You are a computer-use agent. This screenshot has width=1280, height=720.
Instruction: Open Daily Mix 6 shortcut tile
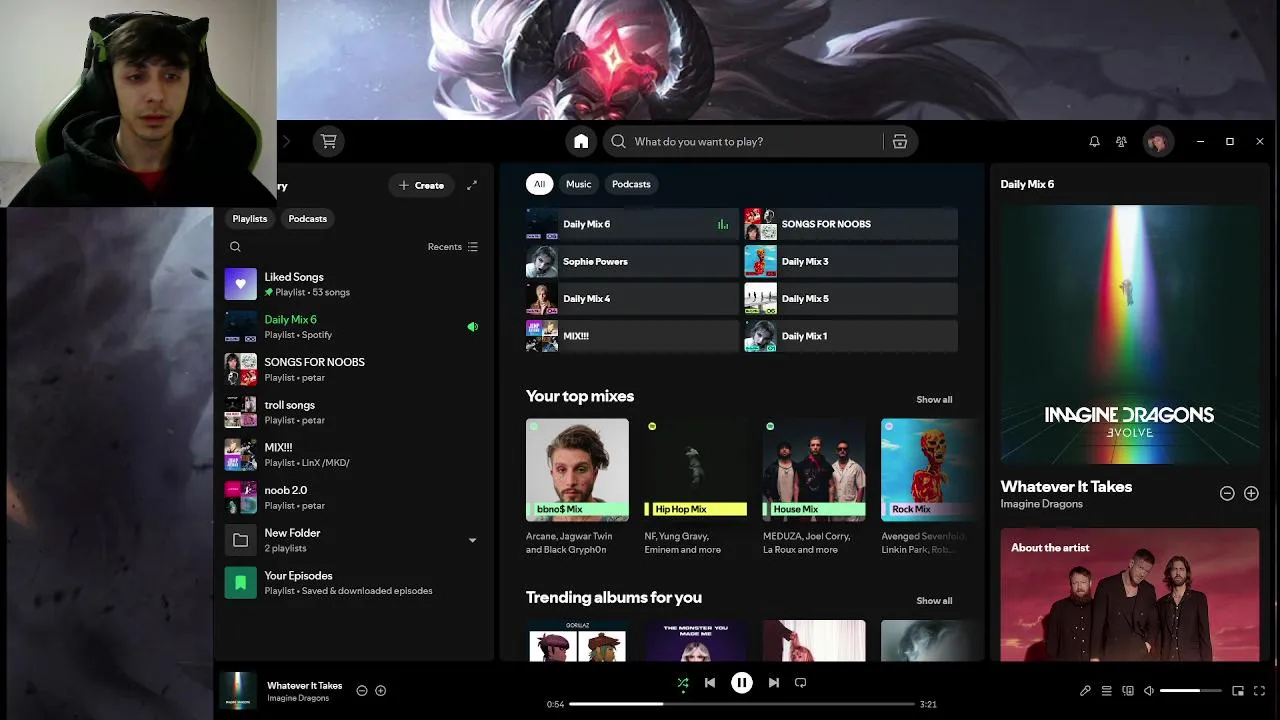point(632,224)
